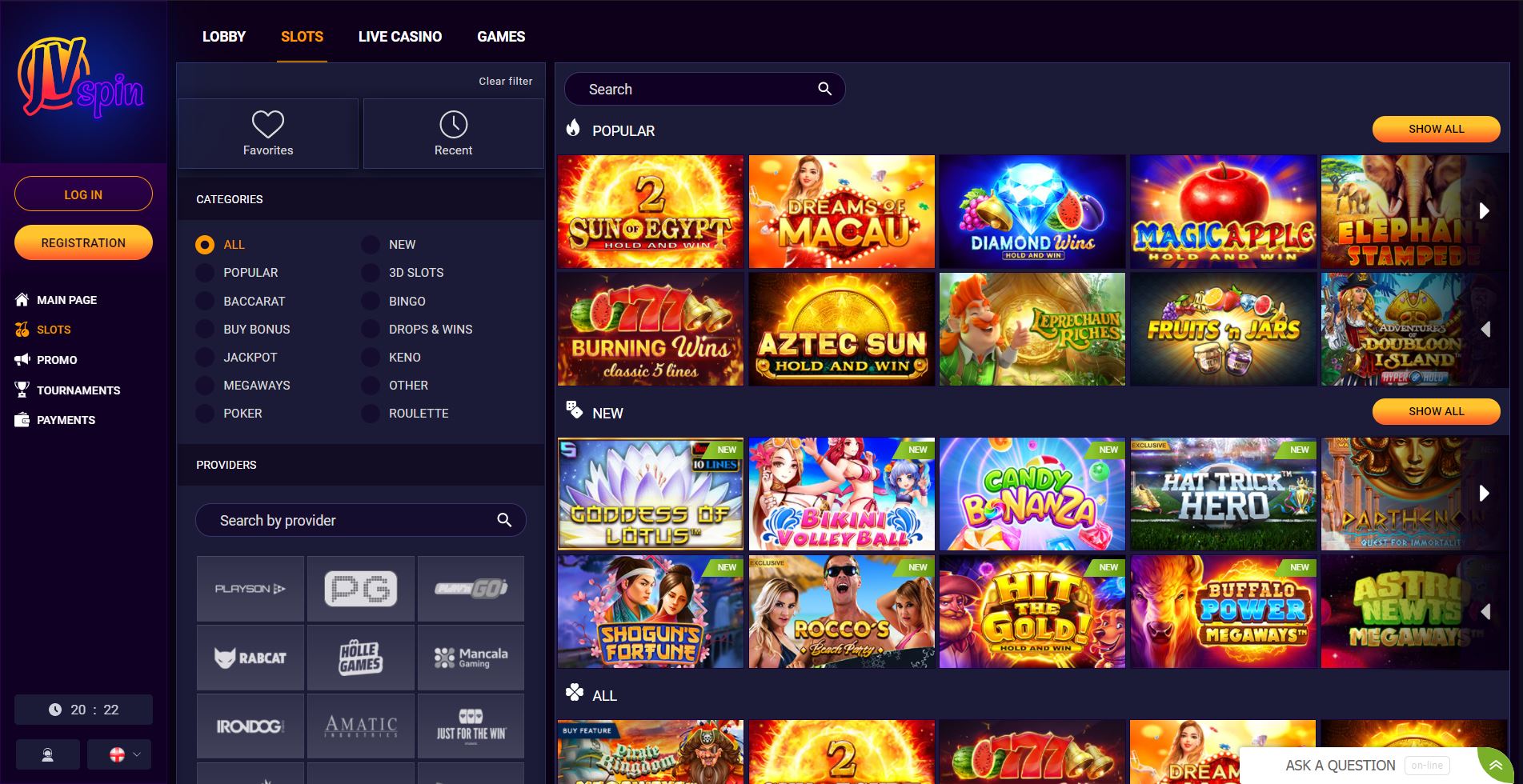The image size is (1523, 784).
Task: Select PG provider logo
Action: pos(361,589)
